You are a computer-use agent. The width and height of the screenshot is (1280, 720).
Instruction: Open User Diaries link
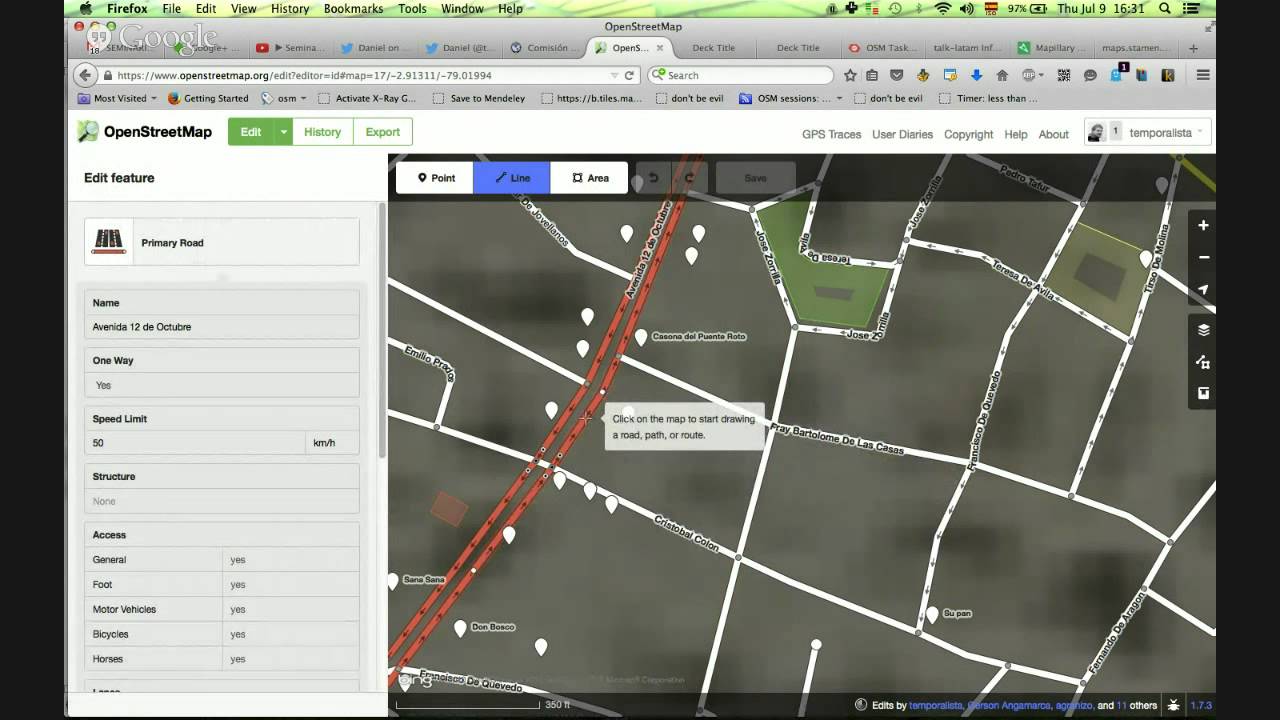[902, 134]
